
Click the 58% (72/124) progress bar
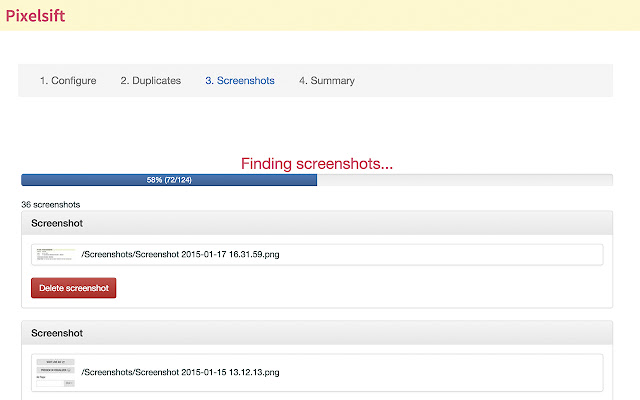point(317,180)
